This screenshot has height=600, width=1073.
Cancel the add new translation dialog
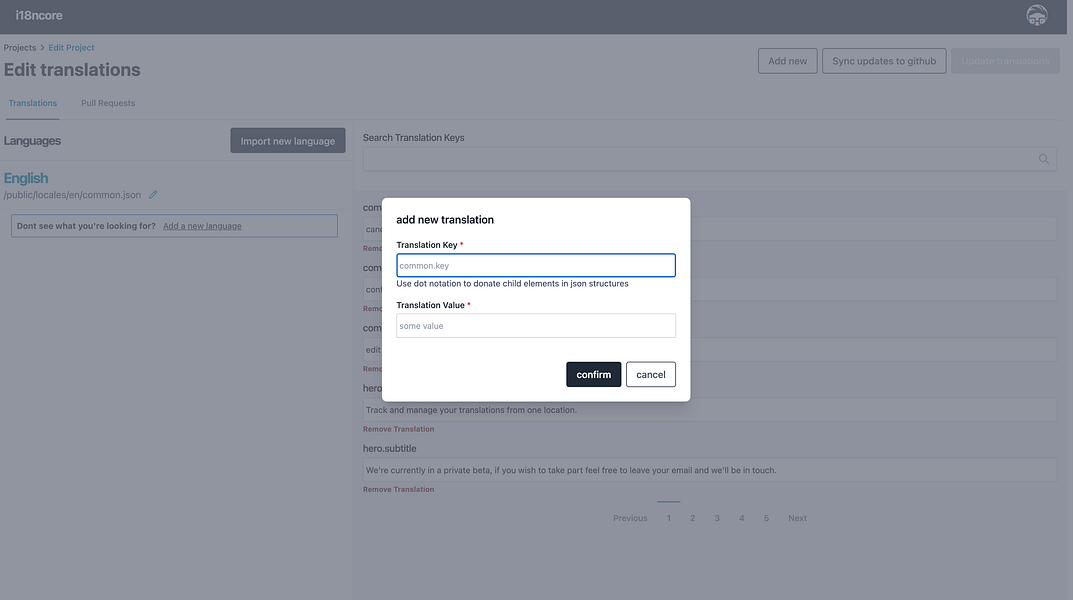point(650,374)
